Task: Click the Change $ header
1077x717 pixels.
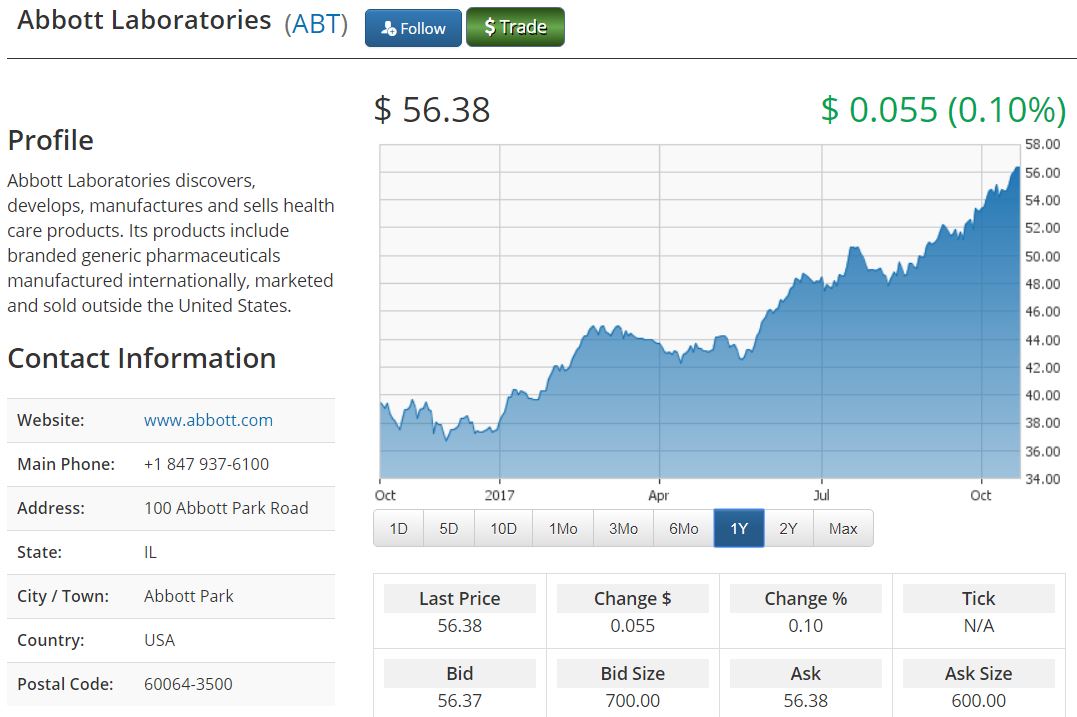Action: point(633,598)
